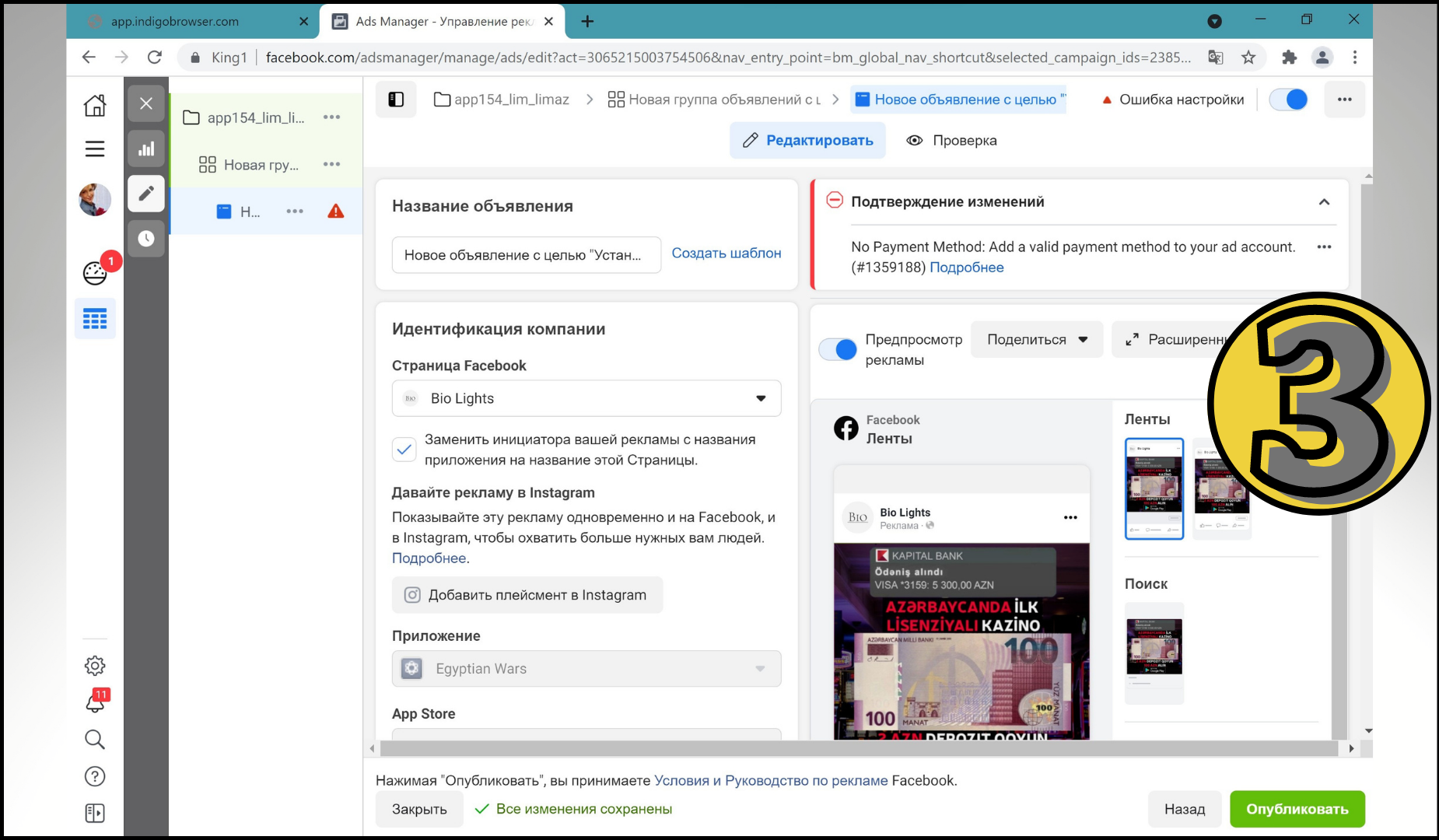Image resolution: width=1439 pixels, height=840 pixels.
Task: Click green Опубликовать button
Action: [x=1297, y=809]
